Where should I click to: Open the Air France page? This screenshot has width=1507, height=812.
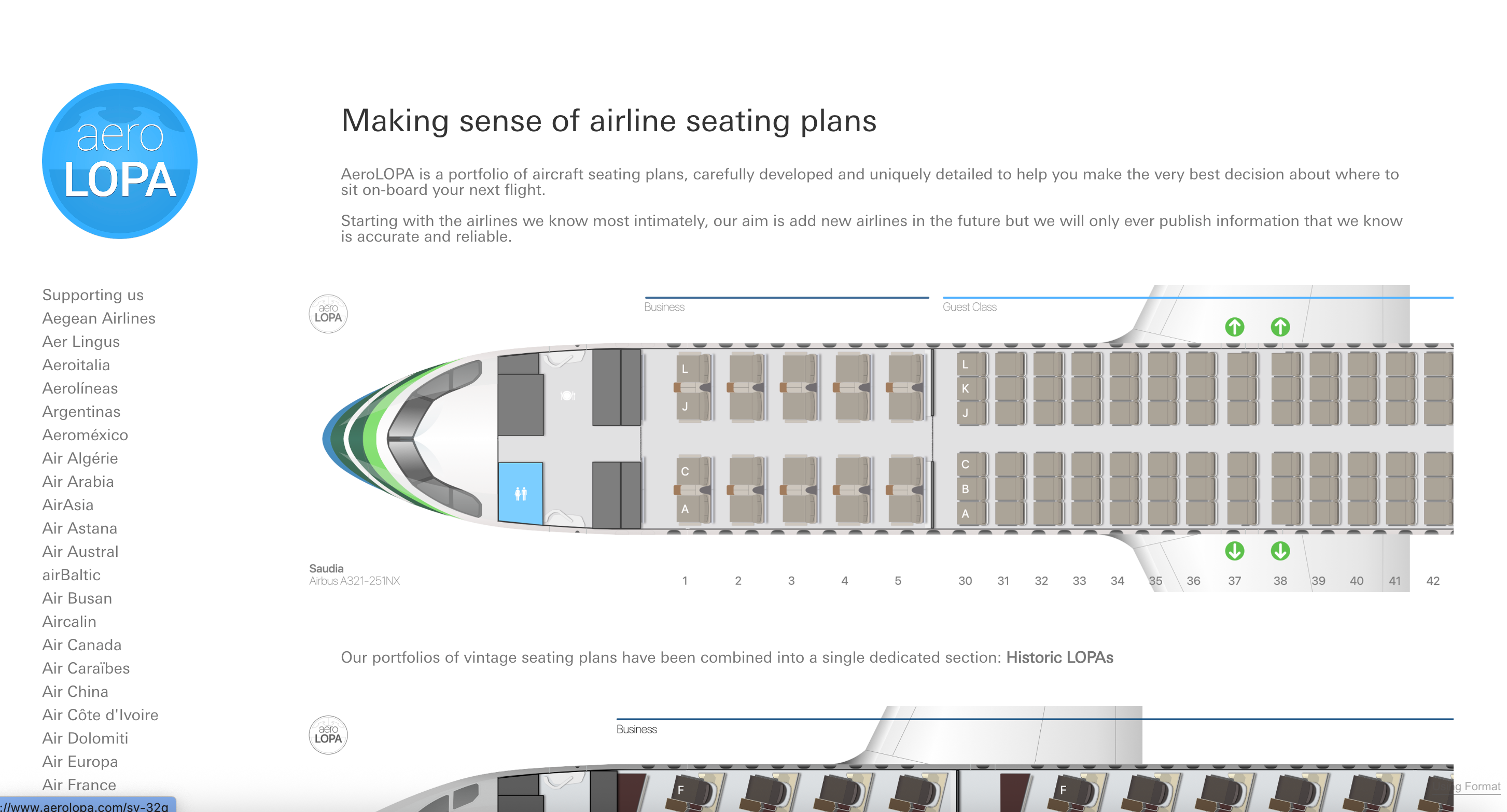(x=78, y=785)
